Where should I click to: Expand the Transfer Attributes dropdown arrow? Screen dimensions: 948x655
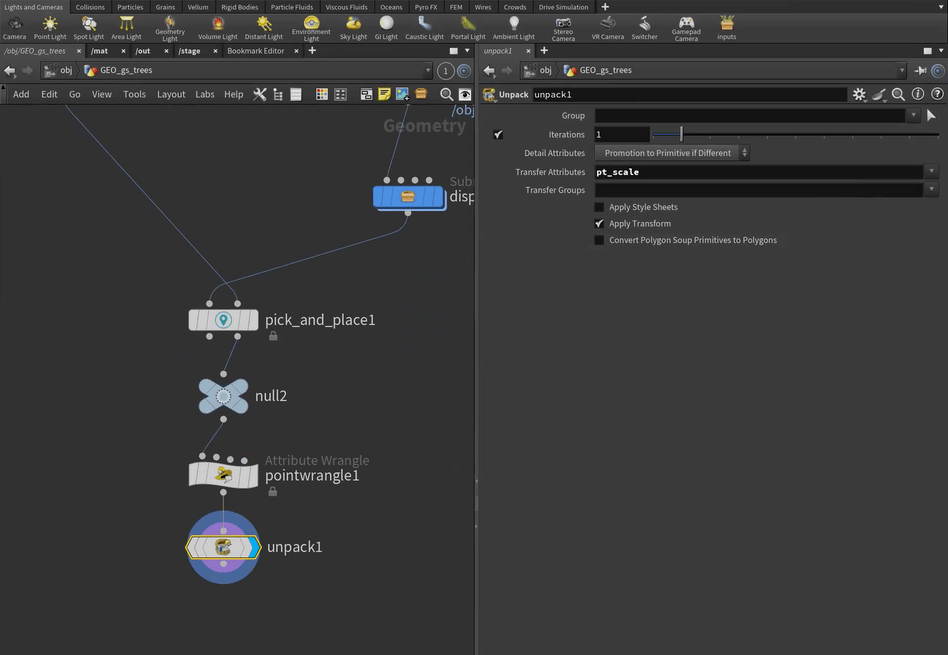[931, 172]
